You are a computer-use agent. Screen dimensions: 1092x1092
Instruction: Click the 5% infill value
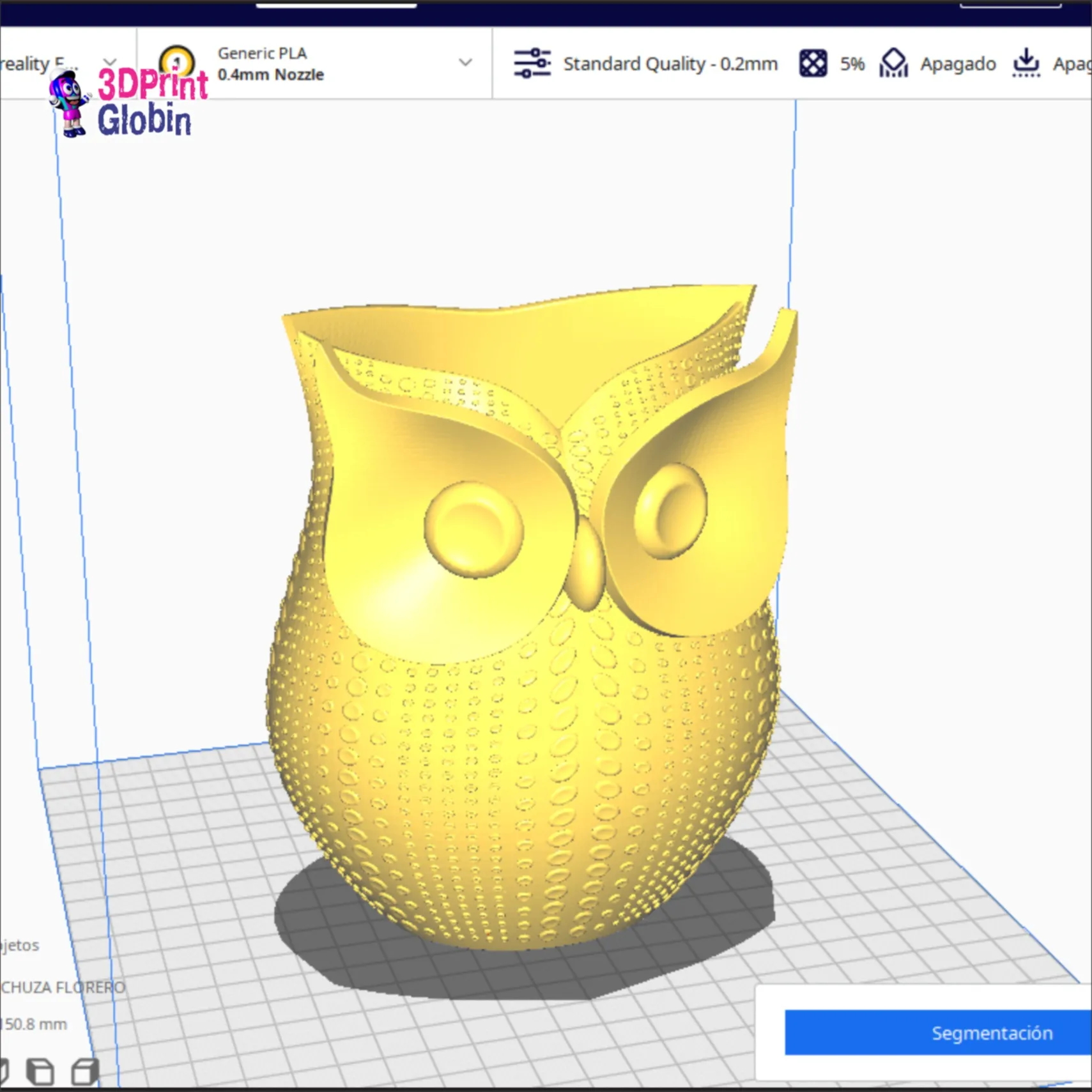tap(852, 64)
